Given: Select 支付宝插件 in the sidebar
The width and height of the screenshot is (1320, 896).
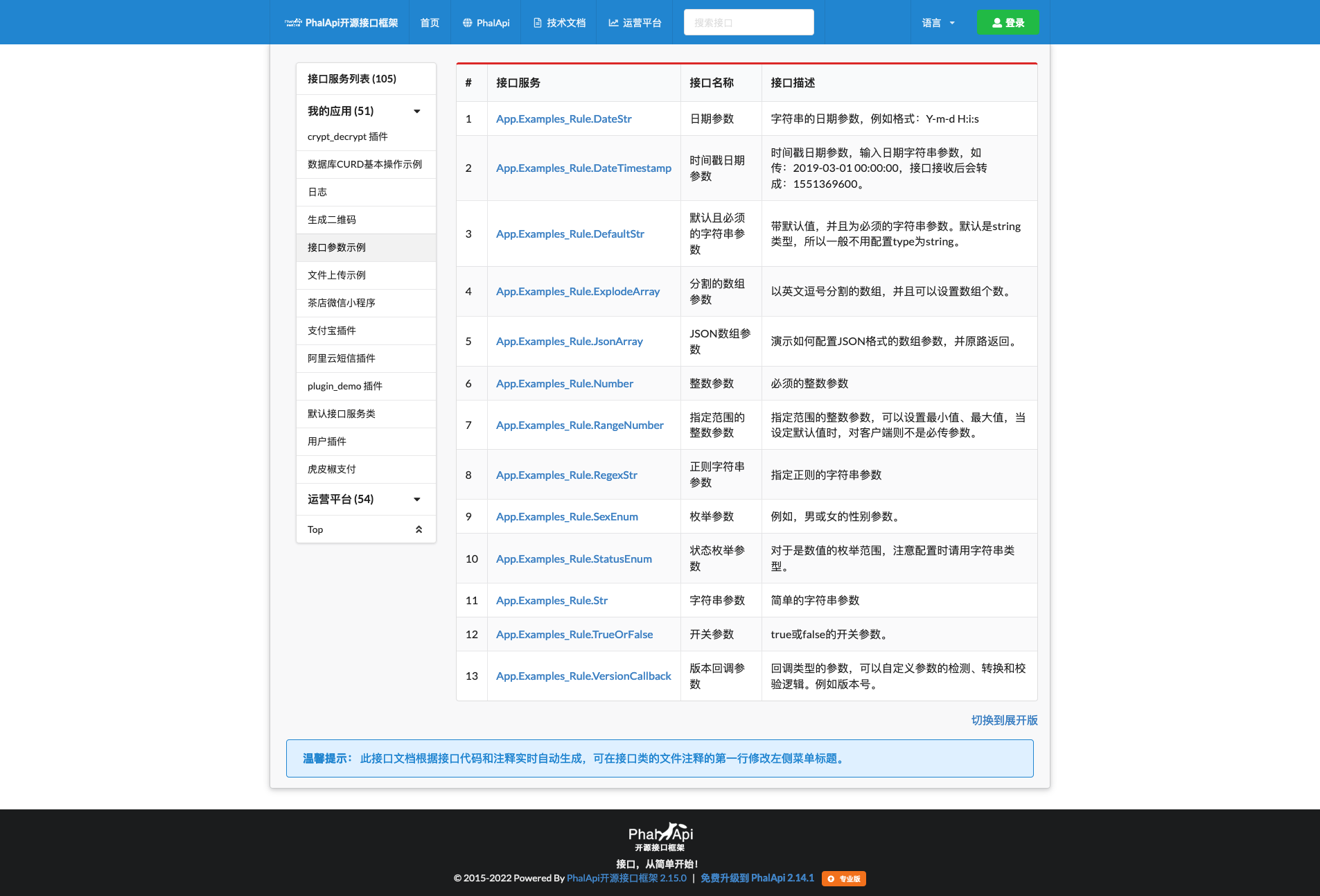Looking at the screenshot, I should pos(366,331).
